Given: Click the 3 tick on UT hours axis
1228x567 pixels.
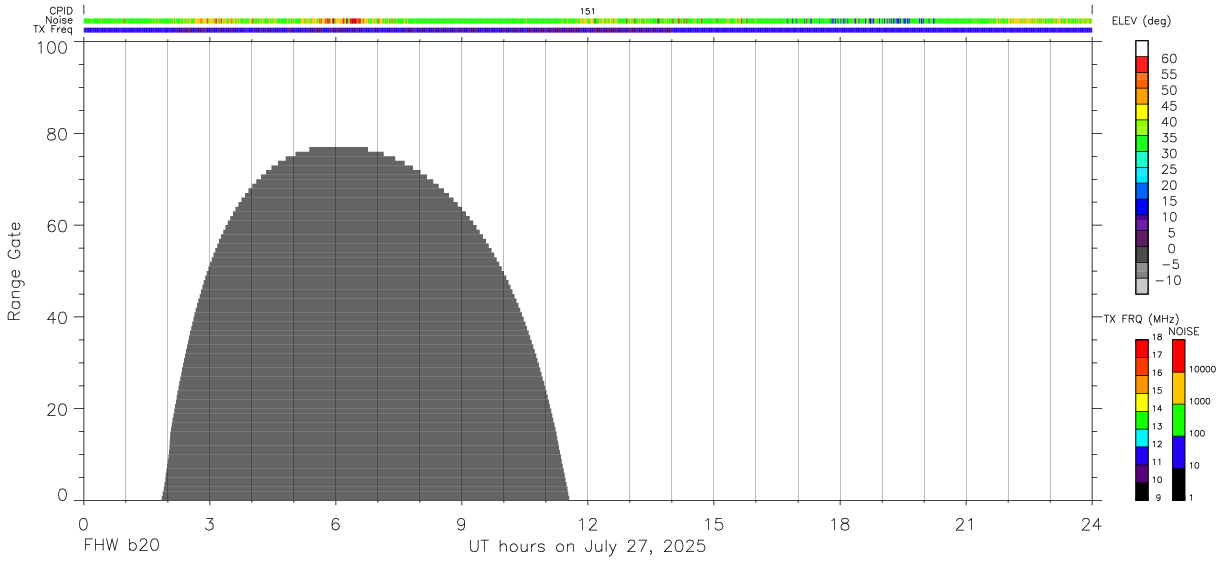Looking at the screenshot, I should [209, 524].
